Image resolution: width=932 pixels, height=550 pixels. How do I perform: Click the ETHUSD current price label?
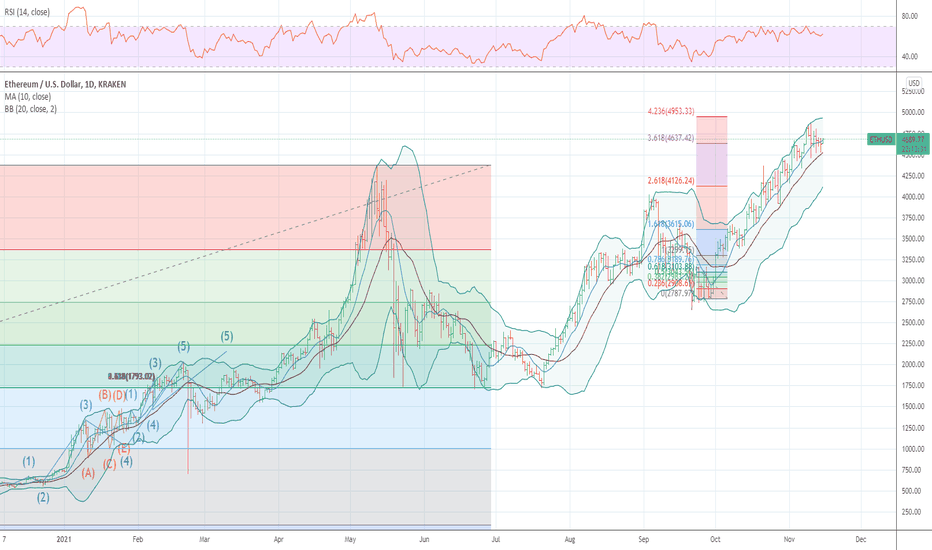tap(881, 139)
